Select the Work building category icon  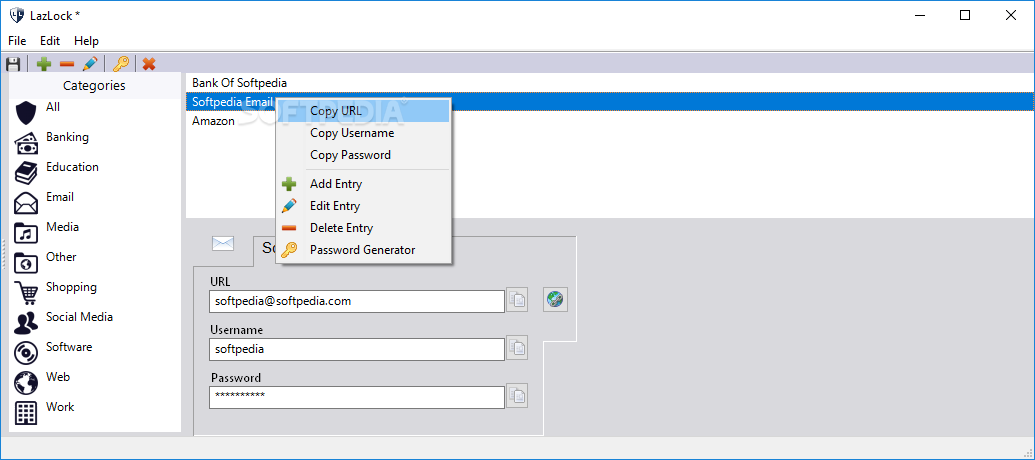coord(26,413)
